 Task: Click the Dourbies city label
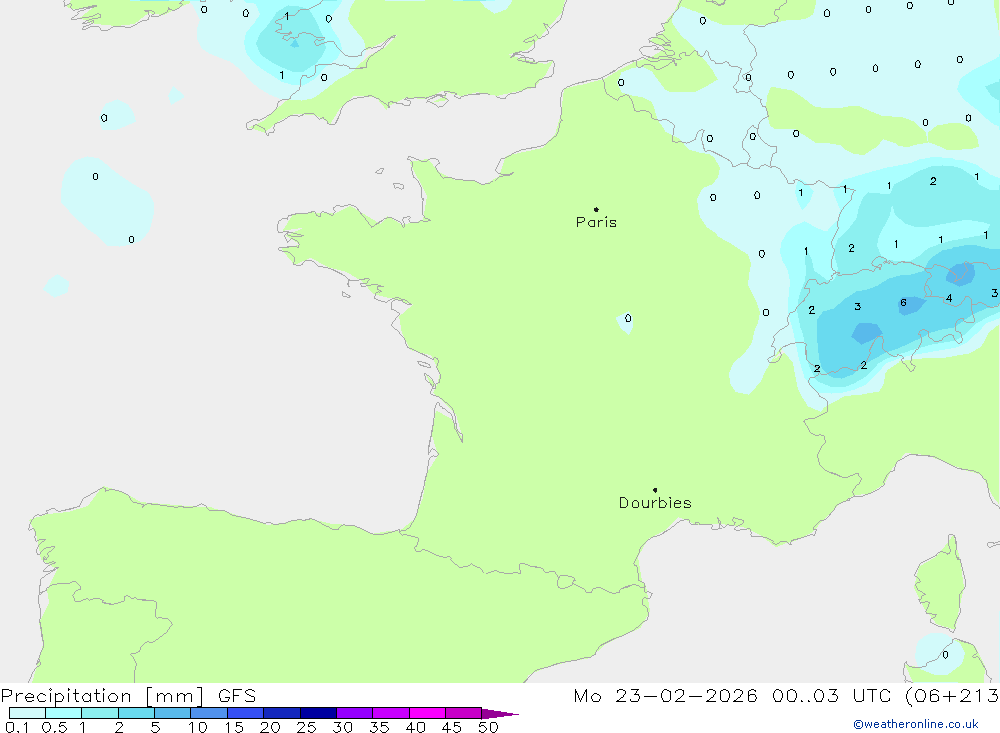(x=655, y=503)
